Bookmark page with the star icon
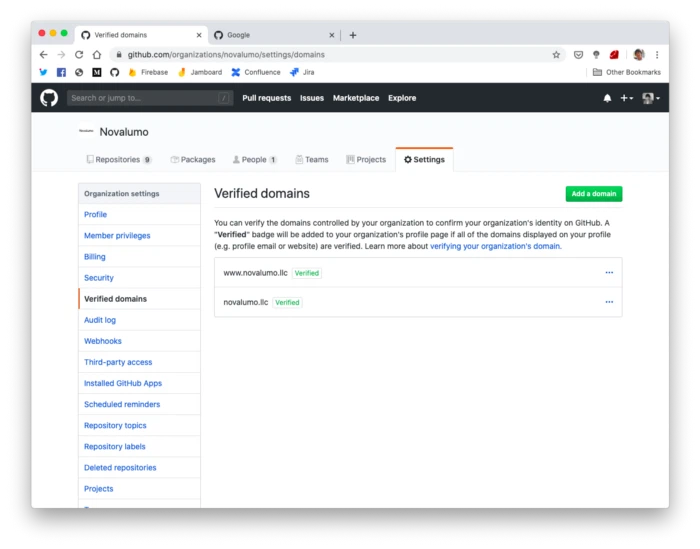This screenshot has width=700, height=549. pyautogui.click(x=556, y=55)
